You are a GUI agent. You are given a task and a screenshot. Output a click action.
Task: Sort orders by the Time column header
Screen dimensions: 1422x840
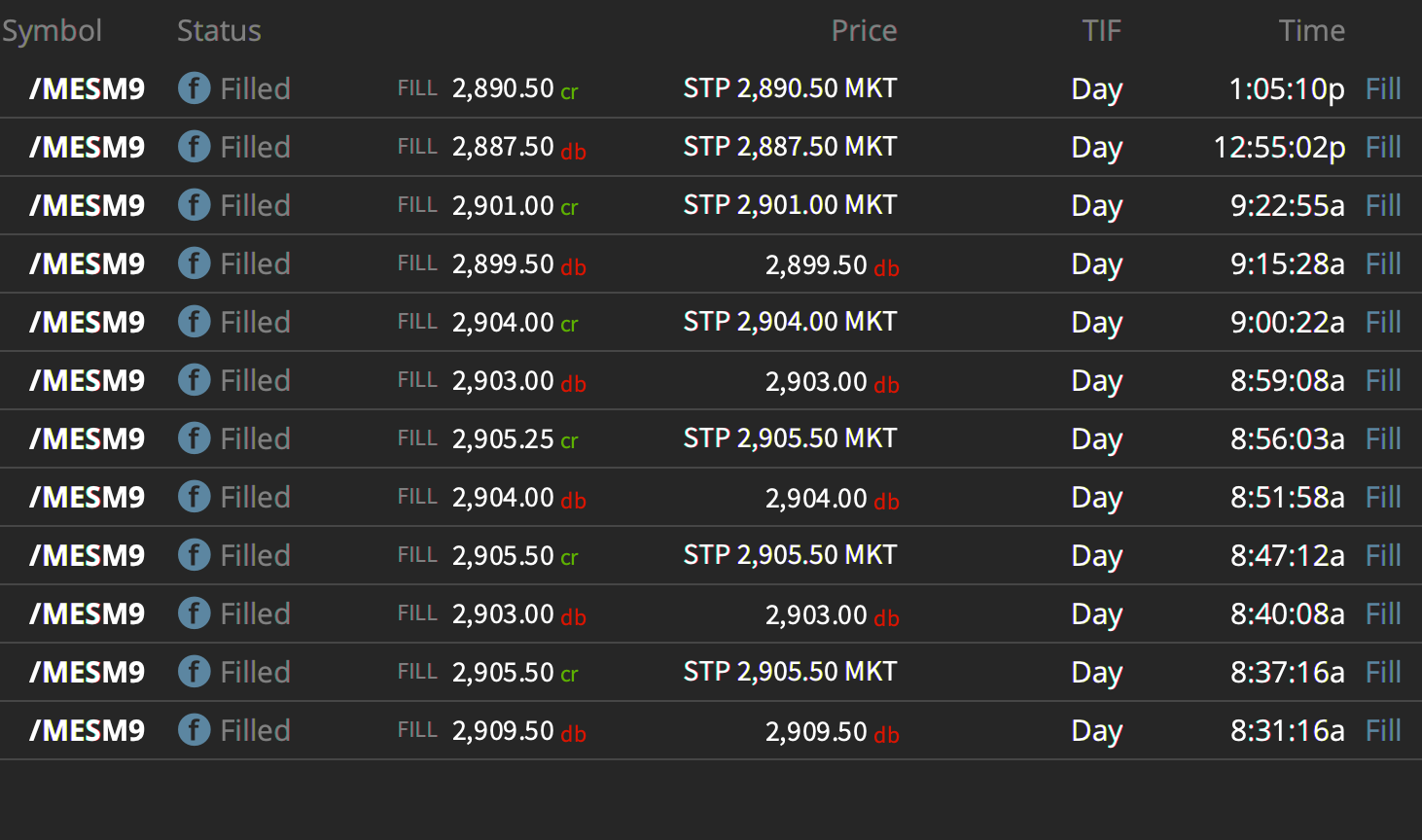(x=1311, y=31)
